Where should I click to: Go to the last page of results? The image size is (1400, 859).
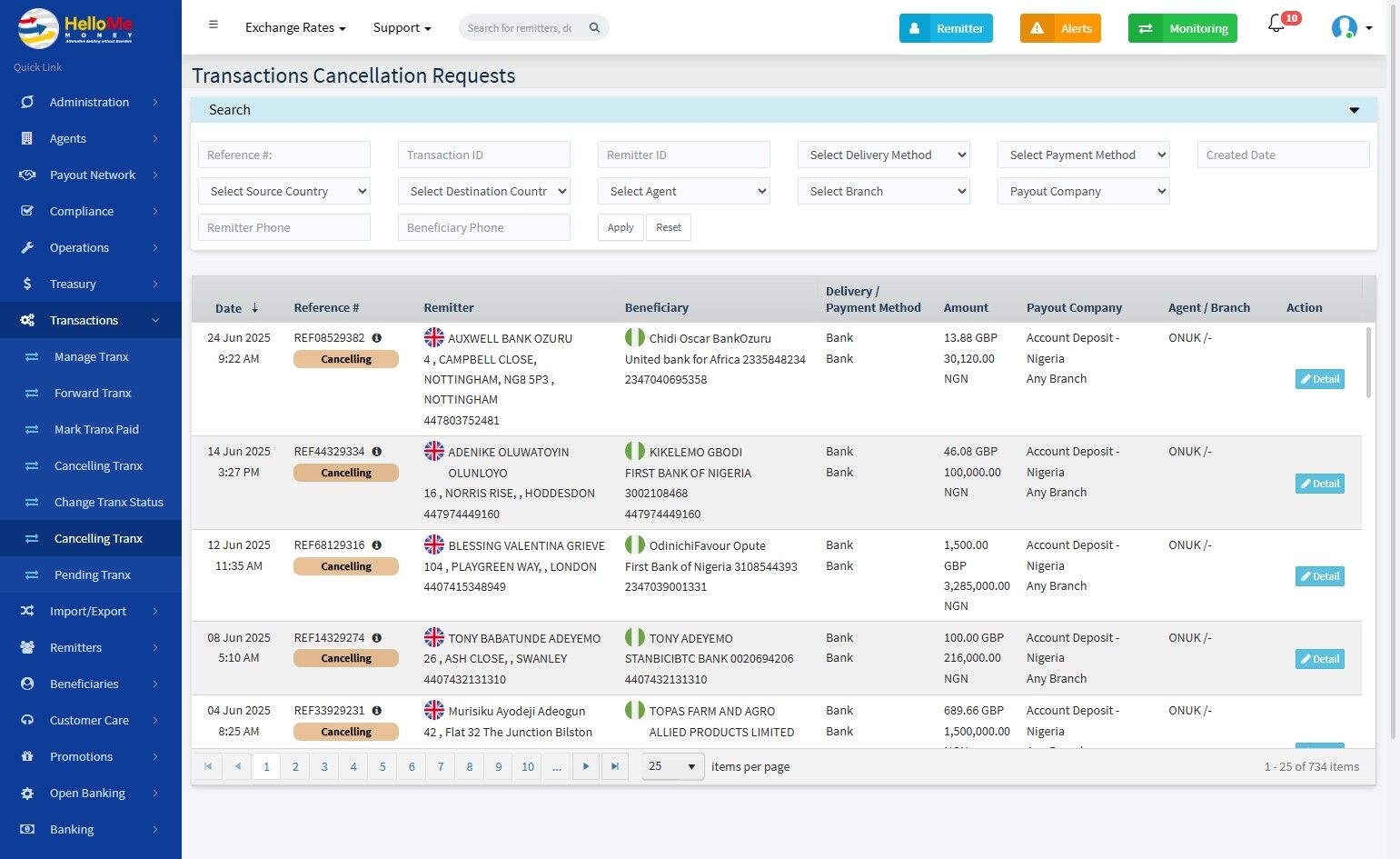coord(615,766)
